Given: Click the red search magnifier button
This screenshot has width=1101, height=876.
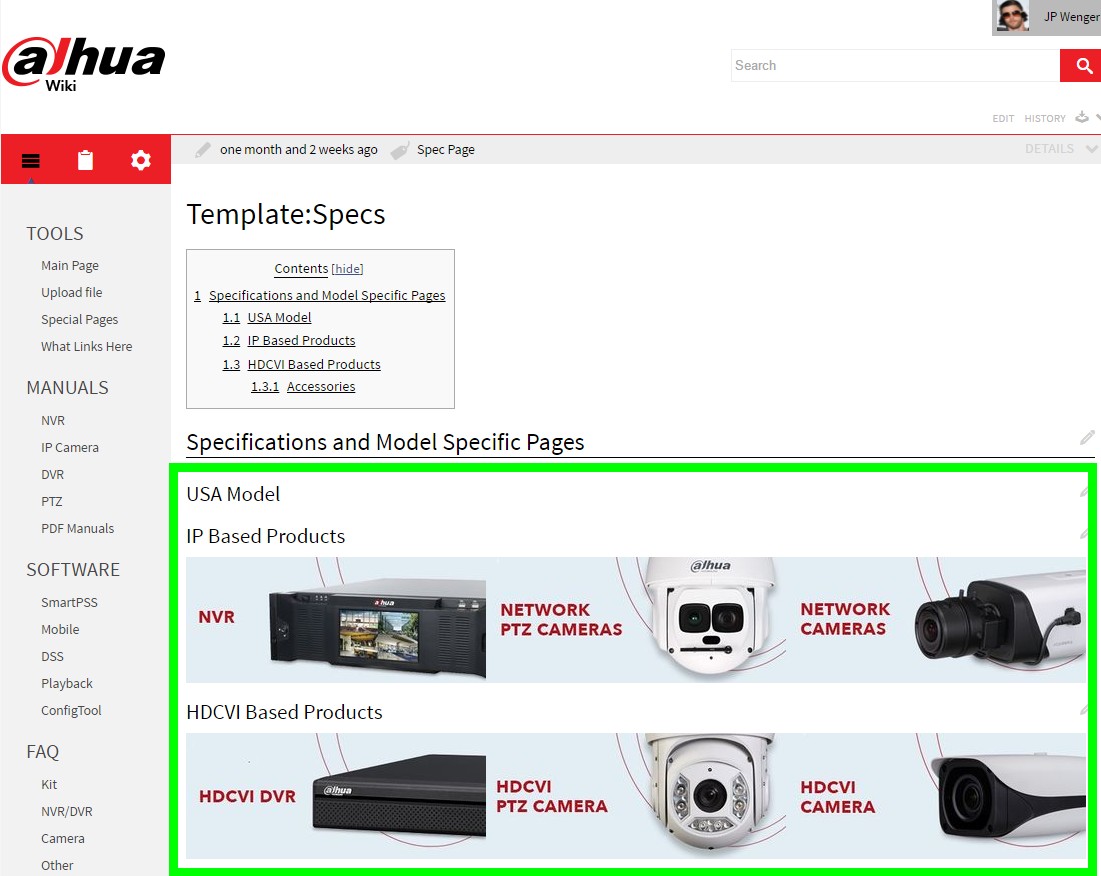Looking at the screenshot, I should [1081, 65].
